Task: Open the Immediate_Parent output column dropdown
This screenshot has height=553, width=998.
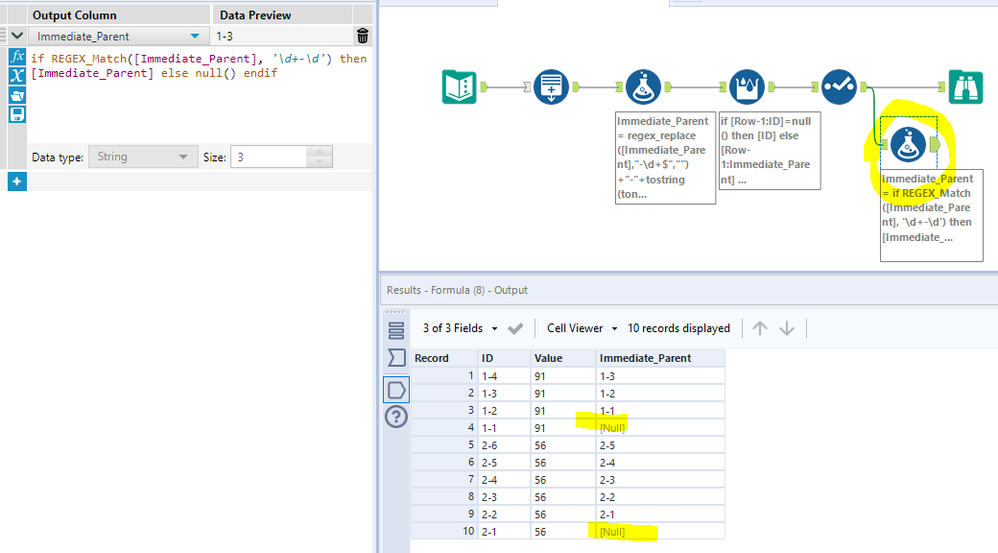Action: 194,36
